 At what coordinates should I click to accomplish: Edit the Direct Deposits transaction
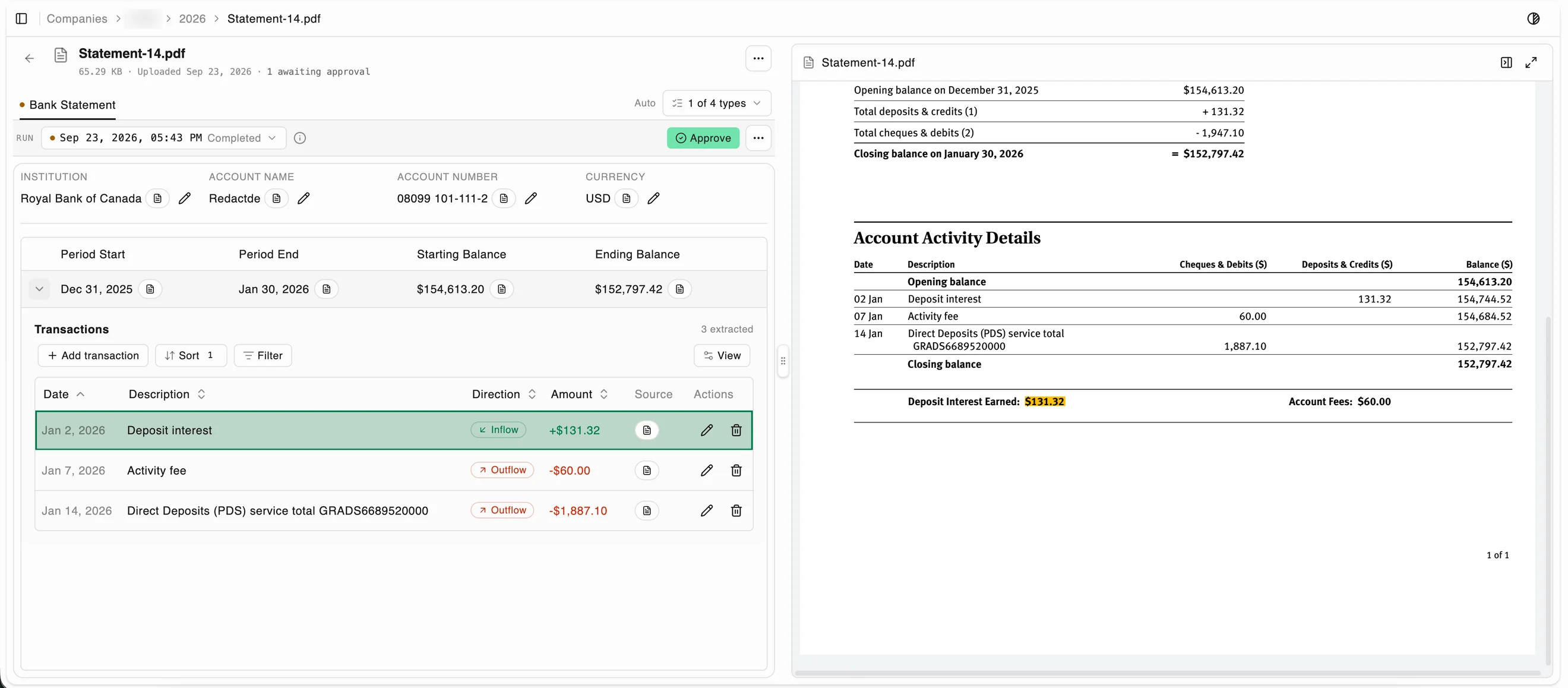706,511
